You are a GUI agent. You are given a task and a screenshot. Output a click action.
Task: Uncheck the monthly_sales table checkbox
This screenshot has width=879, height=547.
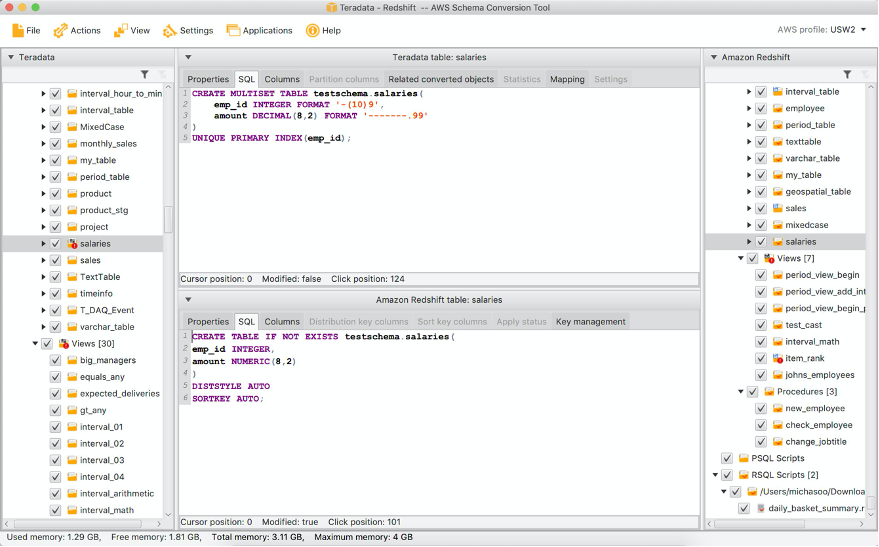tap(56, 143)
